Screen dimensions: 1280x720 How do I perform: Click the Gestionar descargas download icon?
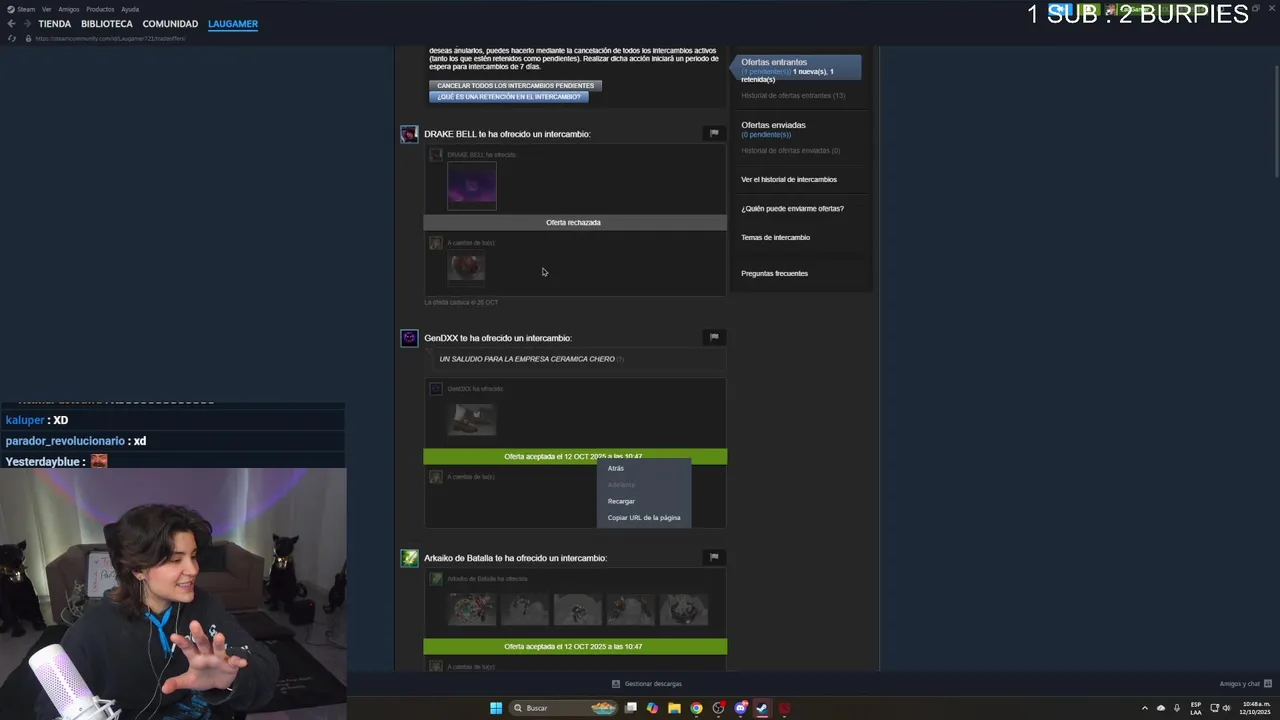point(616,684)
